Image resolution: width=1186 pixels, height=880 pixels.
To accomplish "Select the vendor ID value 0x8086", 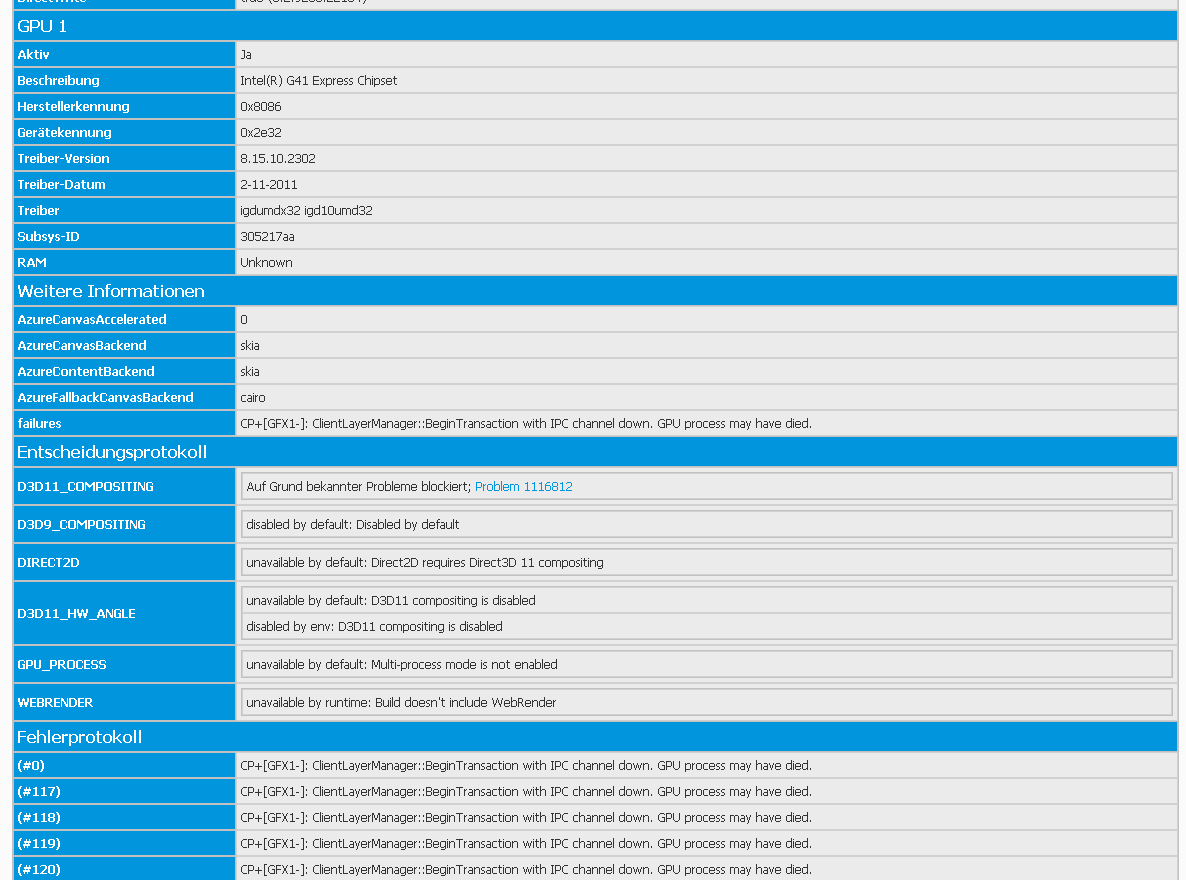I will coord(261,107).
